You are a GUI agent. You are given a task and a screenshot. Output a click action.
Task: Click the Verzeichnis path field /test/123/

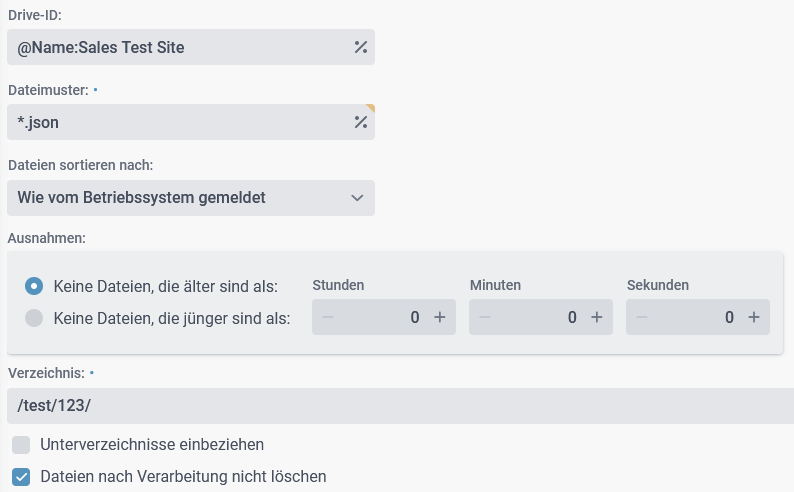point(400,406)
